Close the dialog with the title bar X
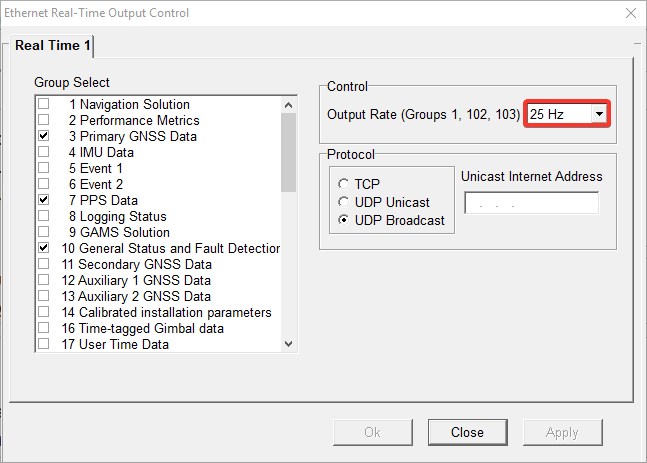The width and height of the screenshot is (647, 463). [x=629, y=13]
